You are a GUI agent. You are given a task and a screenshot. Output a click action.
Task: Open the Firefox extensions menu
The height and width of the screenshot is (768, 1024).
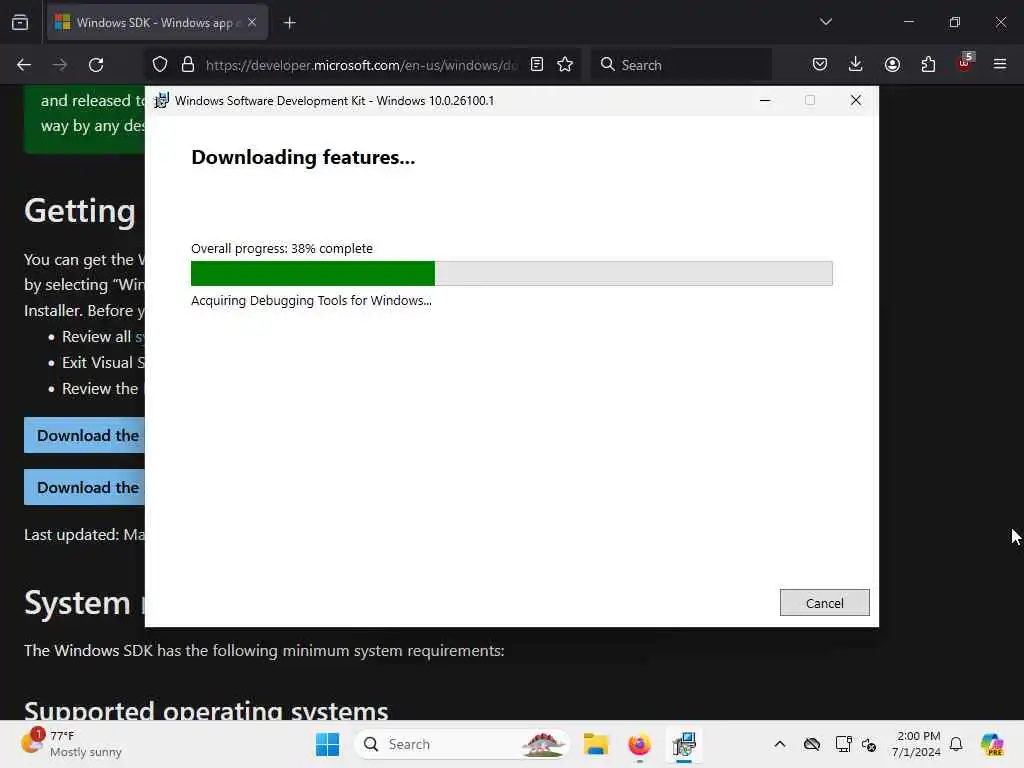coord(928,65)
